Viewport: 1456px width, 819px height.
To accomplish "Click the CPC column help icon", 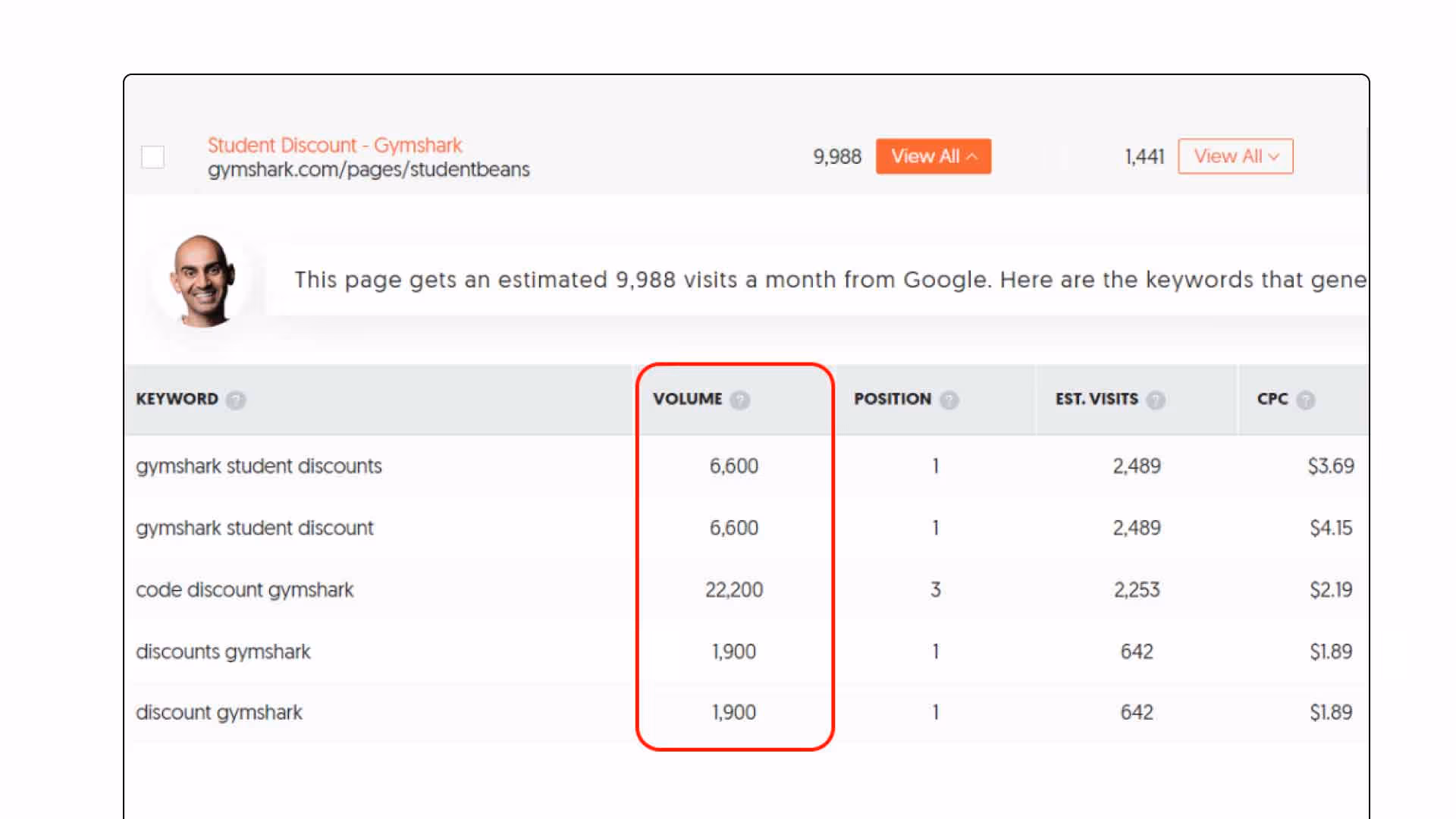I will pos(1305,400).
